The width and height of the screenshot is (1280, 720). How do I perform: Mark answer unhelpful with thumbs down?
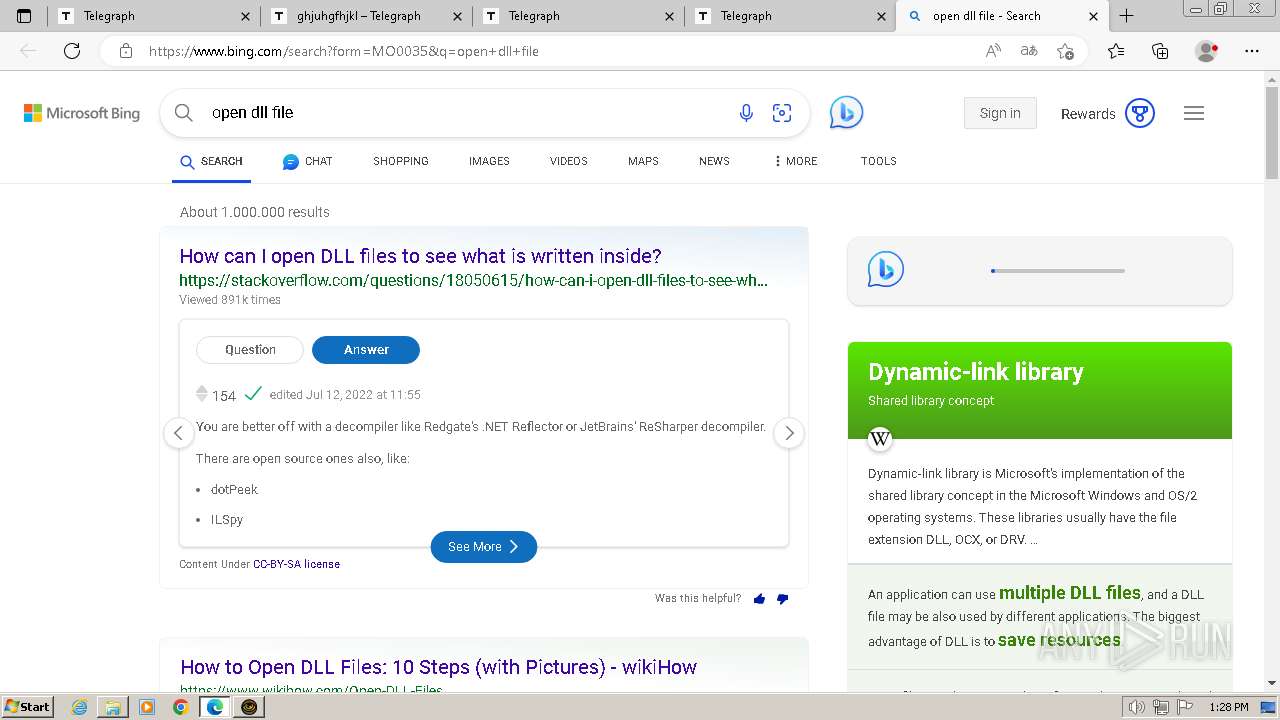point(782,598)
